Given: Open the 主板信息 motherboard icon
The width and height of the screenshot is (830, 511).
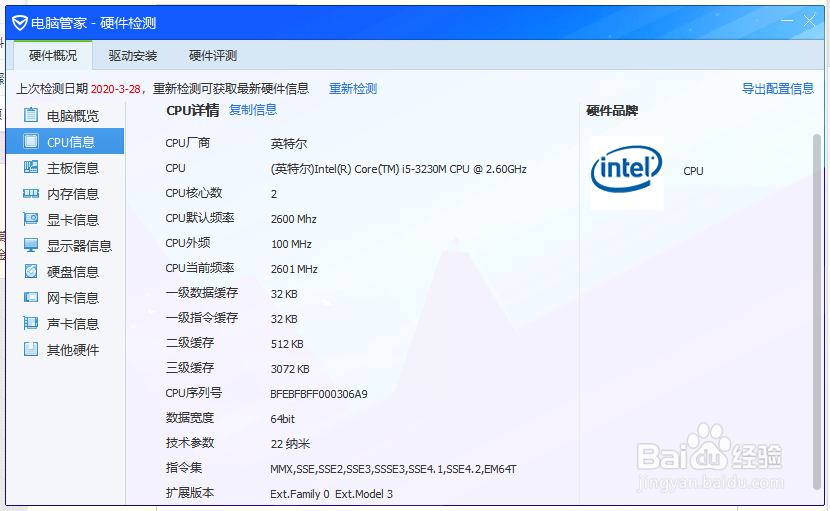Looking at the screenshot, I should click(31, 167).
